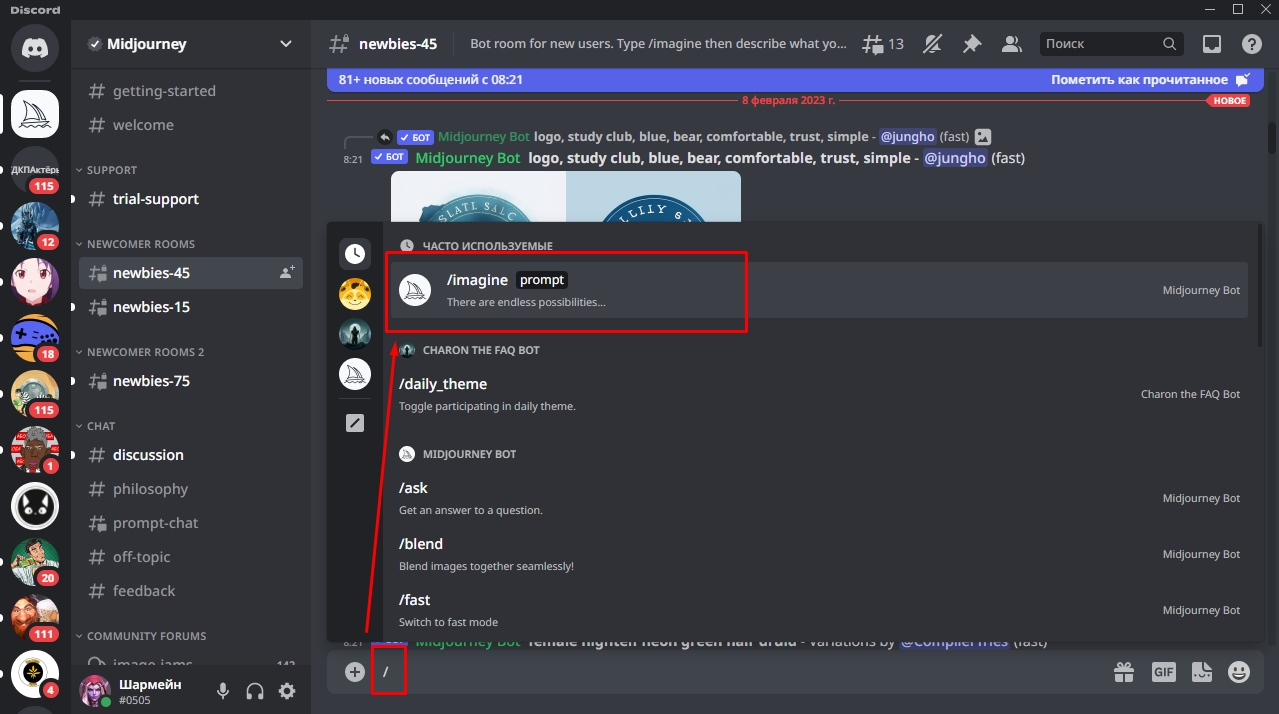The height and width of the screenshot is (714, 1279).
Task: Open Шармейн user profile panel
Action: [142, 691]
